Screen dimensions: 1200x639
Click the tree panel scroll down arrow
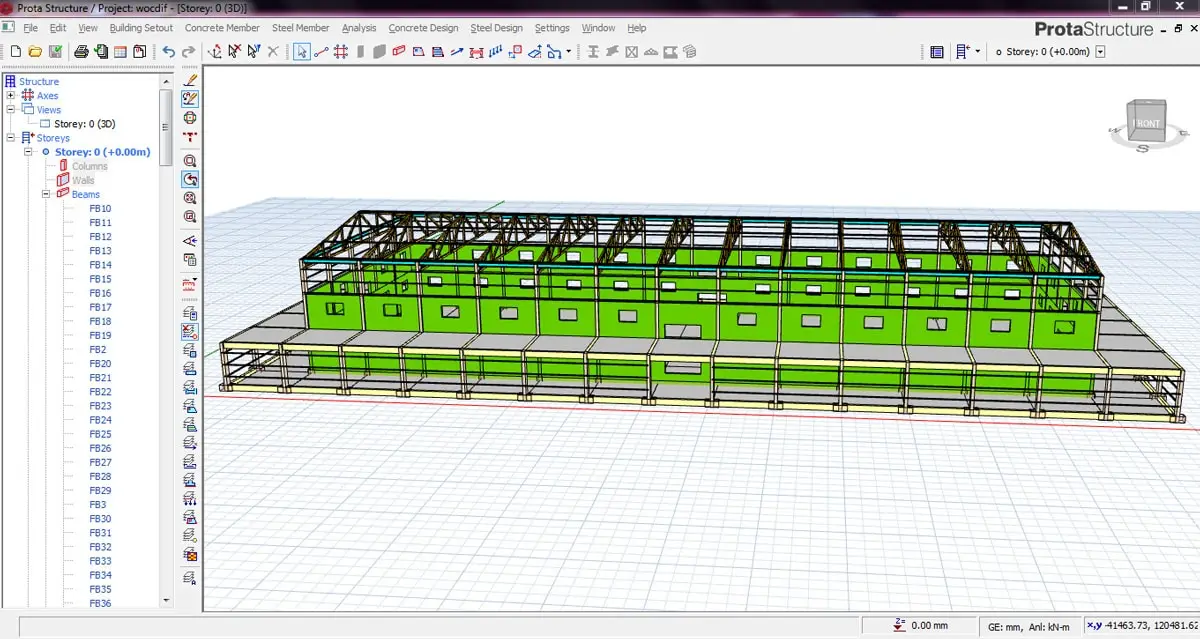[x=166, y=601]
